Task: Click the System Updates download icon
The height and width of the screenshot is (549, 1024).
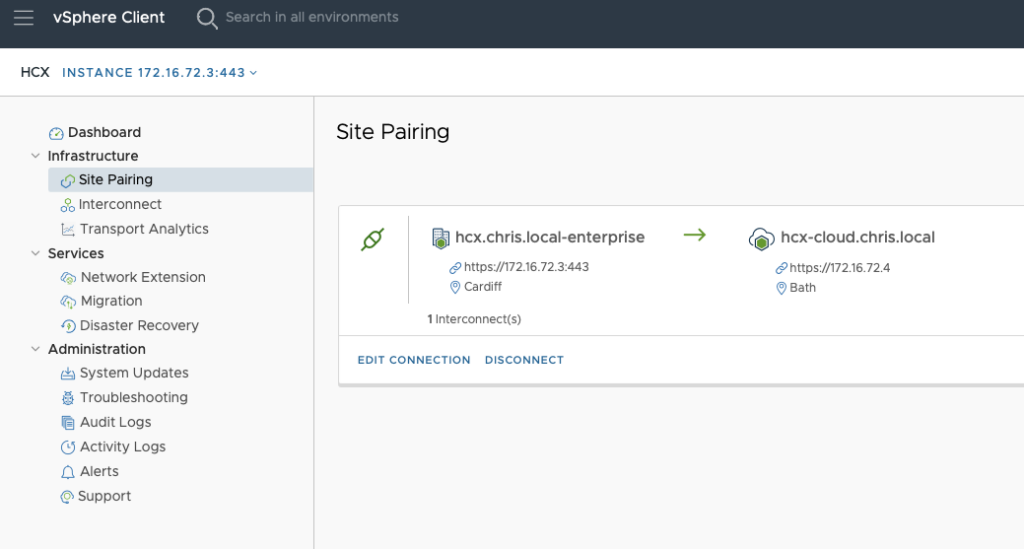Action: coord(67,374)
